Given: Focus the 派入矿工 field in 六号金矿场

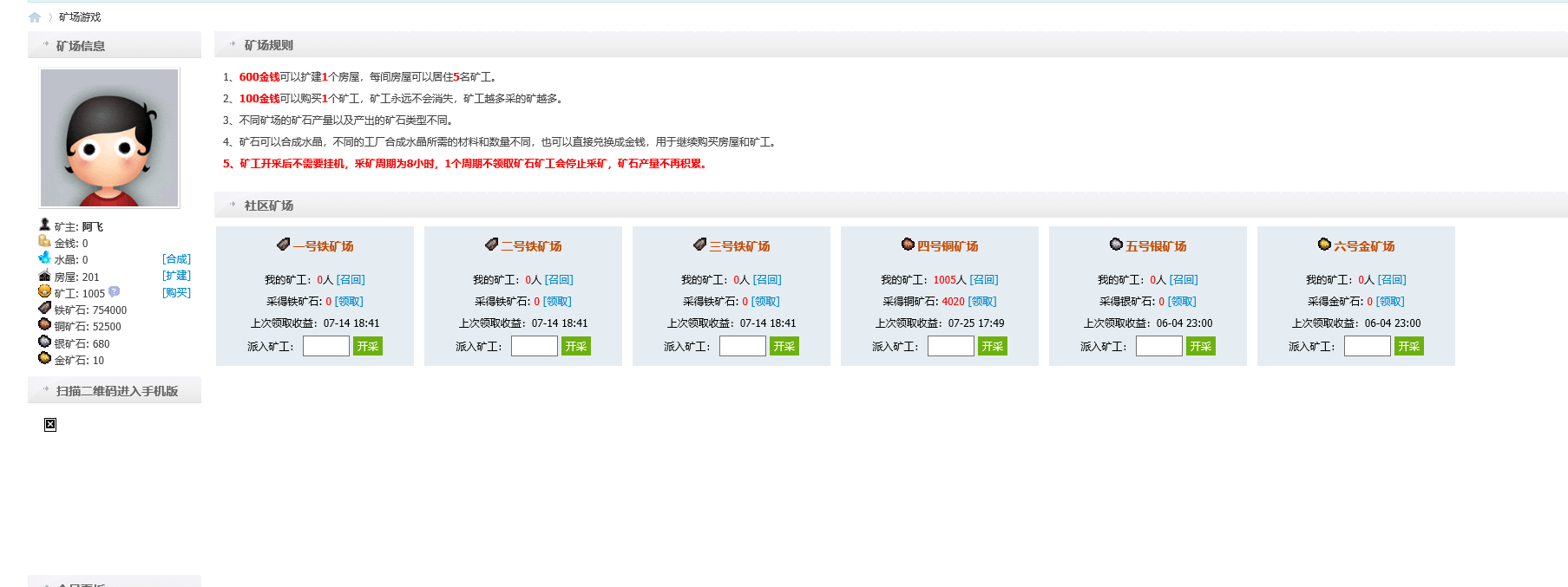Looking at the screenshot, I should [x=1368, y=346].
